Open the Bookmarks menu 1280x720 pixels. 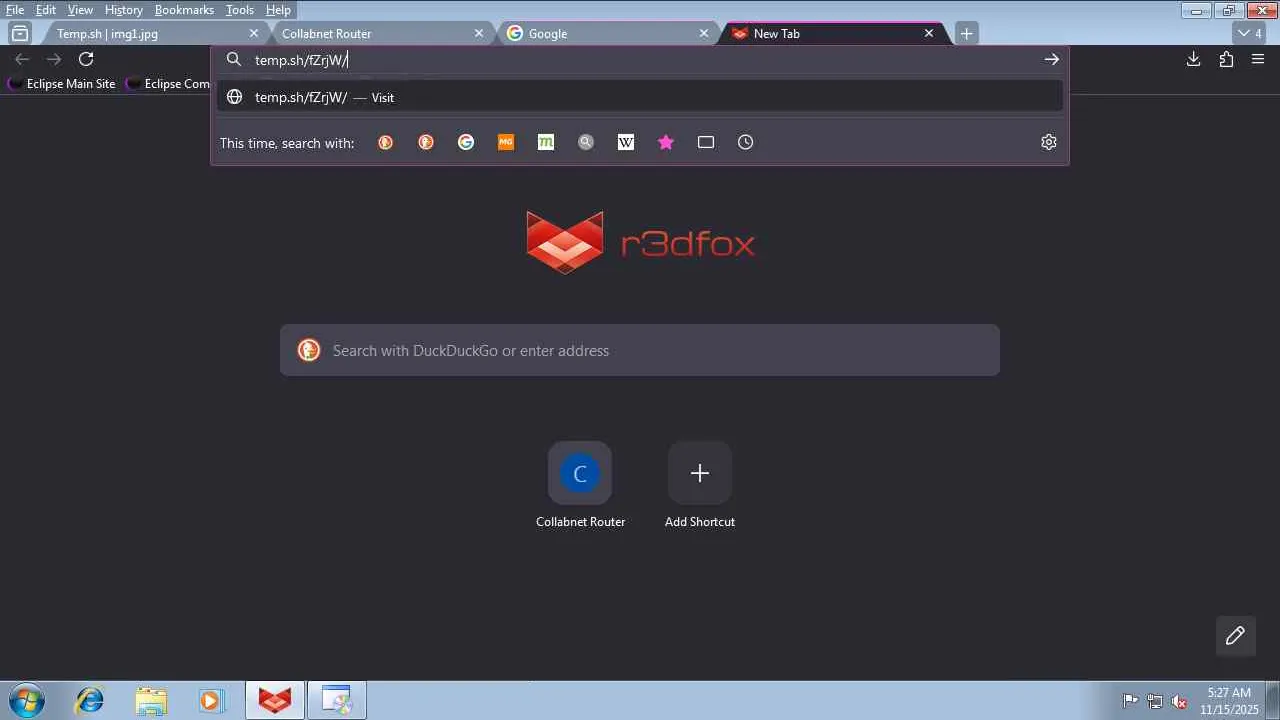184,10
